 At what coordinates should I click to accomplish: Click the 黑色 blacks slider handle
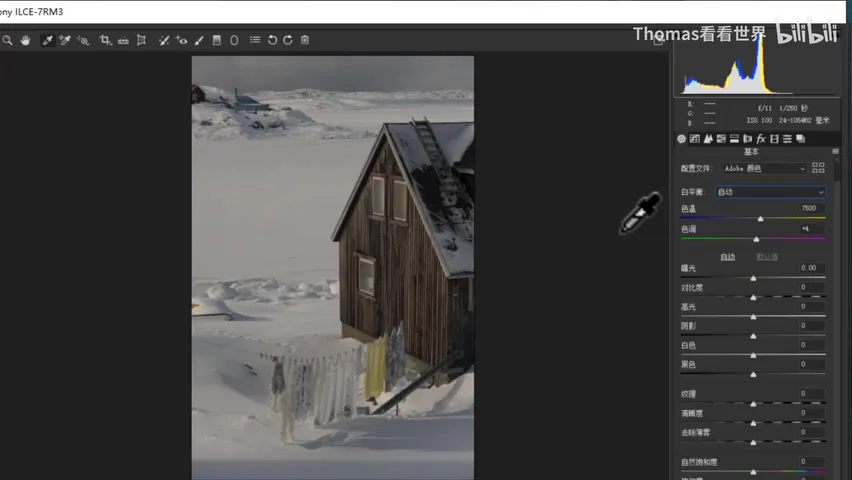(753, 375)
